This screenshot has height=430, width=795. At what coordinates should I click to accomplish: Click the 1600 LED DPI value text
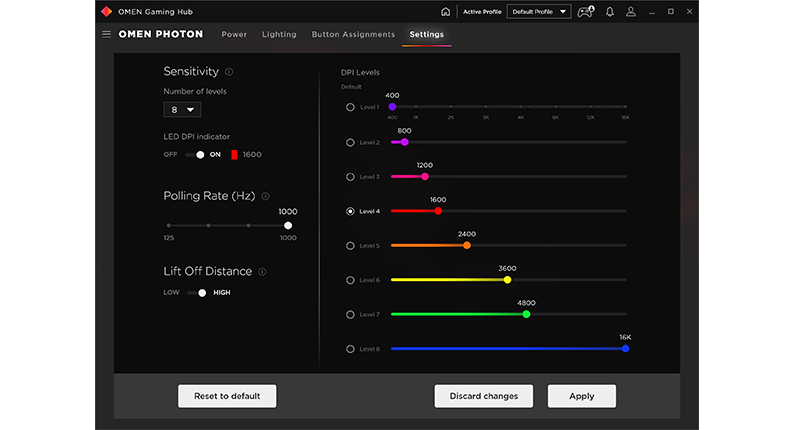pyautogui.click(x=252, y=155)
